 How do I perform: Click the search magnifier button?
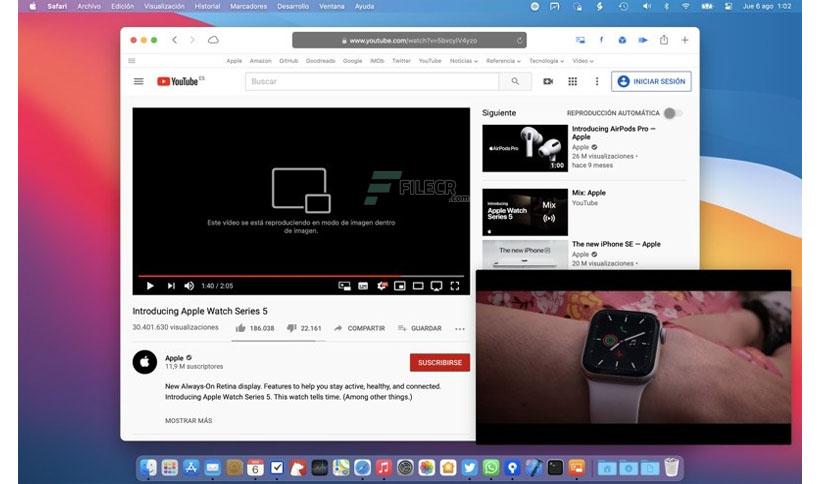pyautogui.click(x=515, y=82)
